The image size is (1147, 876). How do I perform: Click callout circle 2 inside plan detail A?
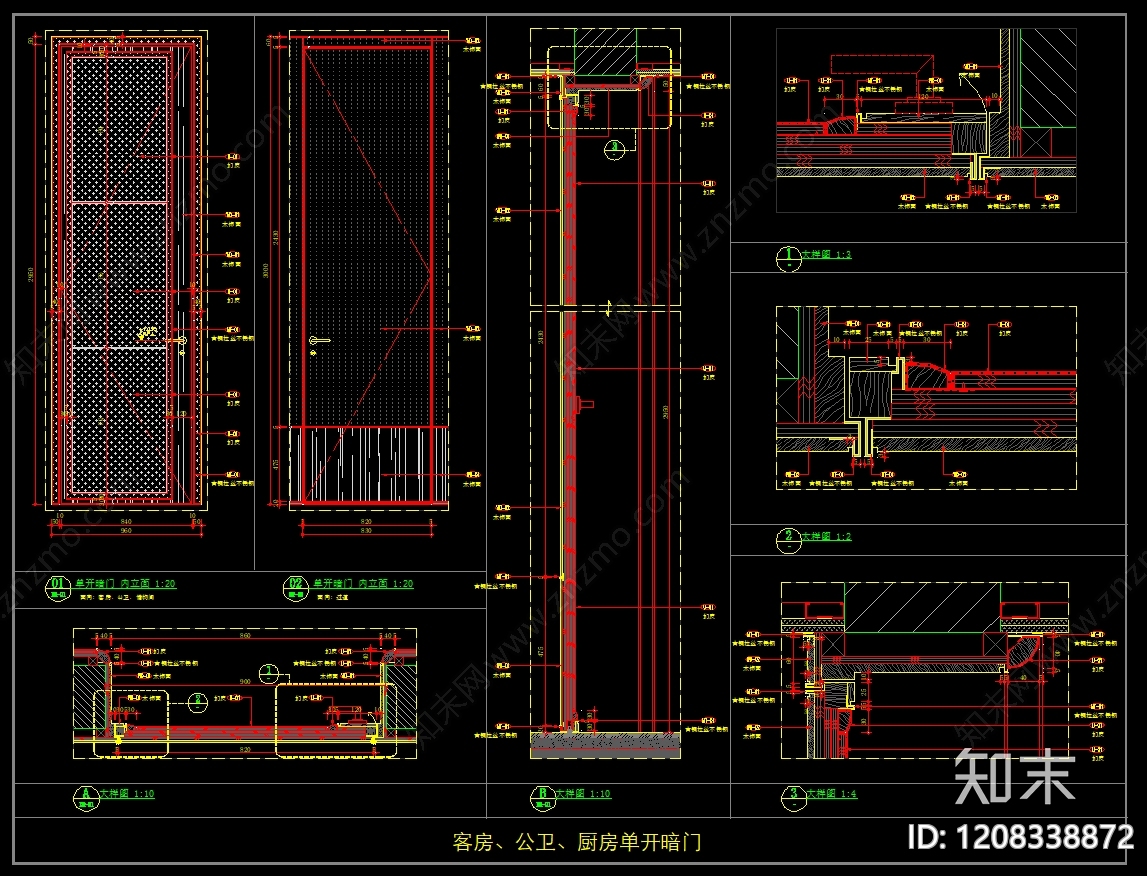pos(197,701)
